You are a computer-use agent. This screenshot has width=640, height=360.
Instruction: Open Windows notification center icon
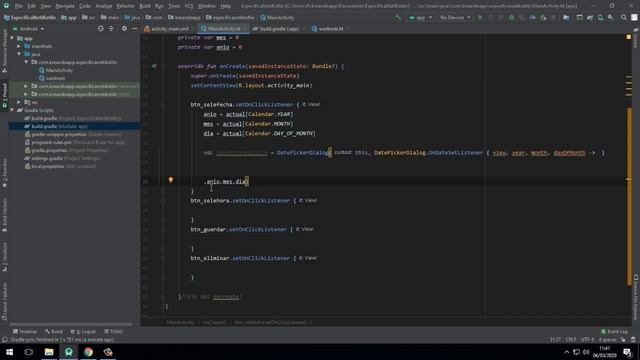(x=627, y=352)
